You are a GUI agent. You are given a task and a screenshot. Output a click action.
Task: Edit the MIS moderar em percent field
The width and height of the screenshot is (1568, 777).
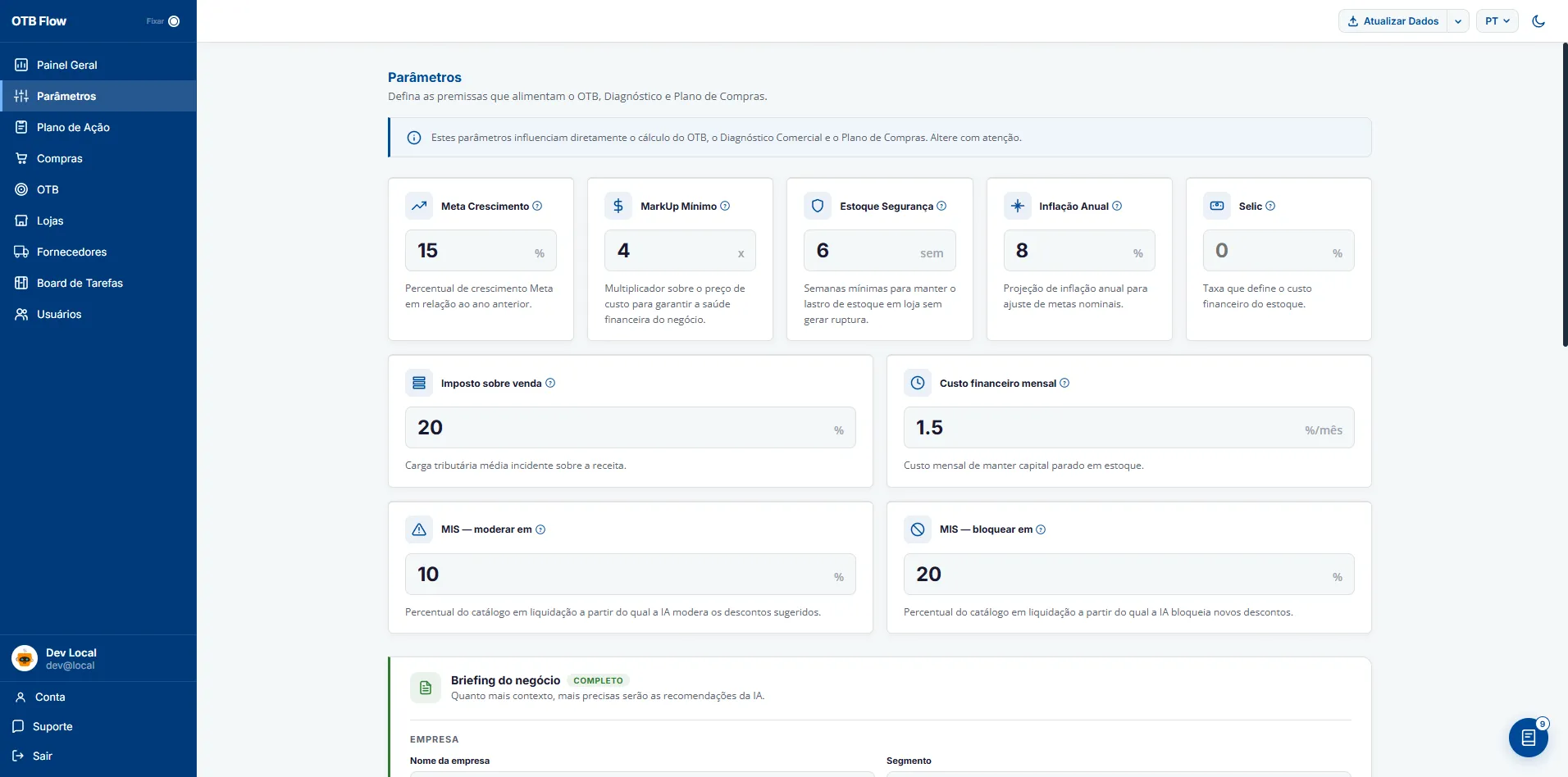630,575
